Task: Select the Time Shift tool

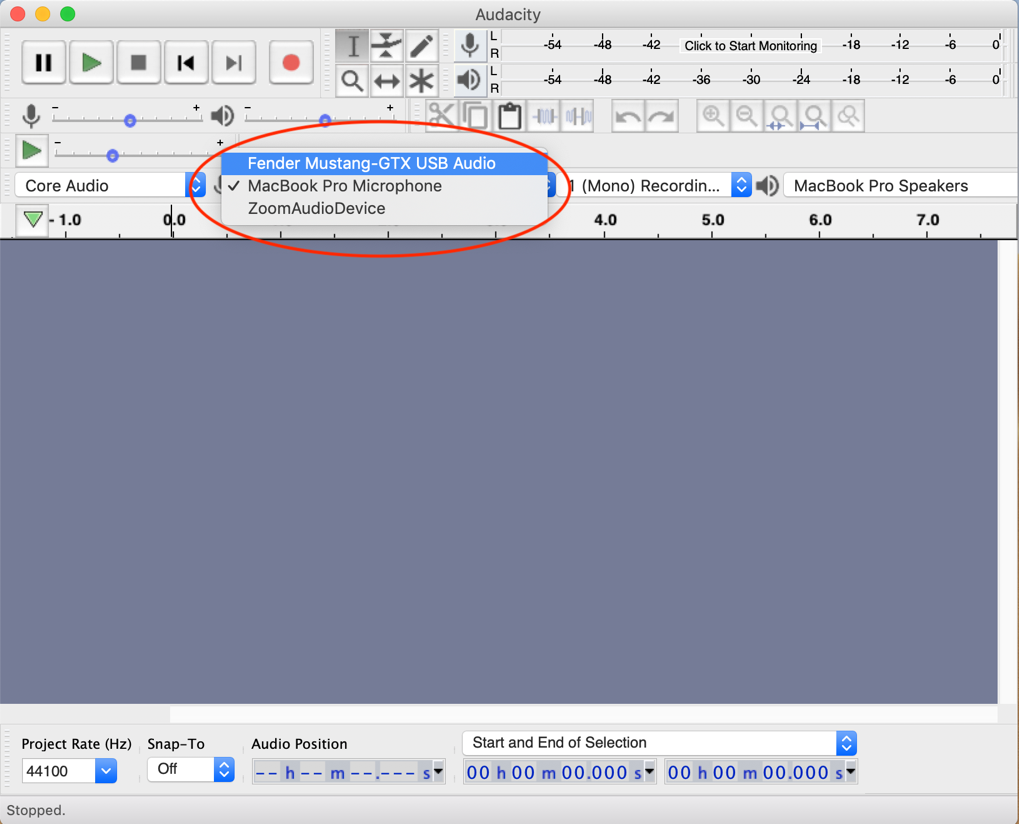Action: pyautogui.click(x=387, y=81)
